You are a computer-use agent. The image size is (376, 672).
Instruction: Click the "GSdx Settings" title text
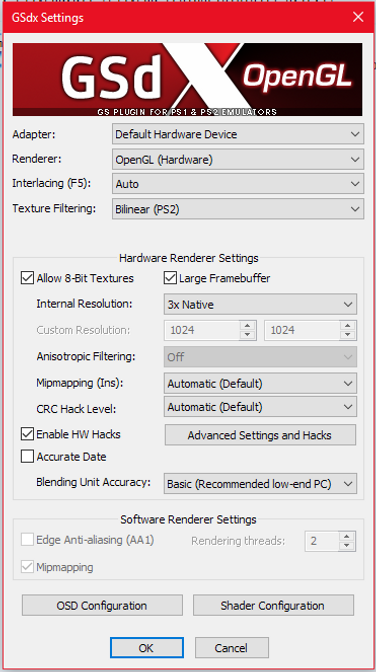point(47,18)
